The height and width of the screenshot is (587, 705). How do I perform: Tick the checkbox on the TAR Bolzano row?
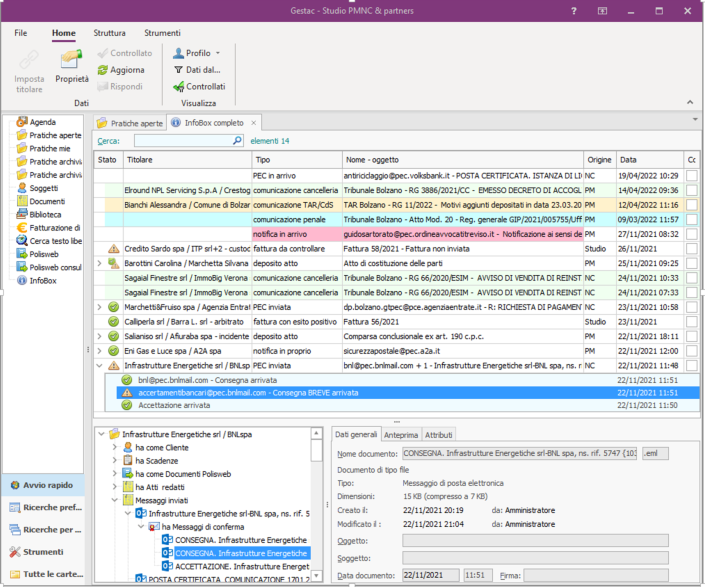click(x=692, y=205)
